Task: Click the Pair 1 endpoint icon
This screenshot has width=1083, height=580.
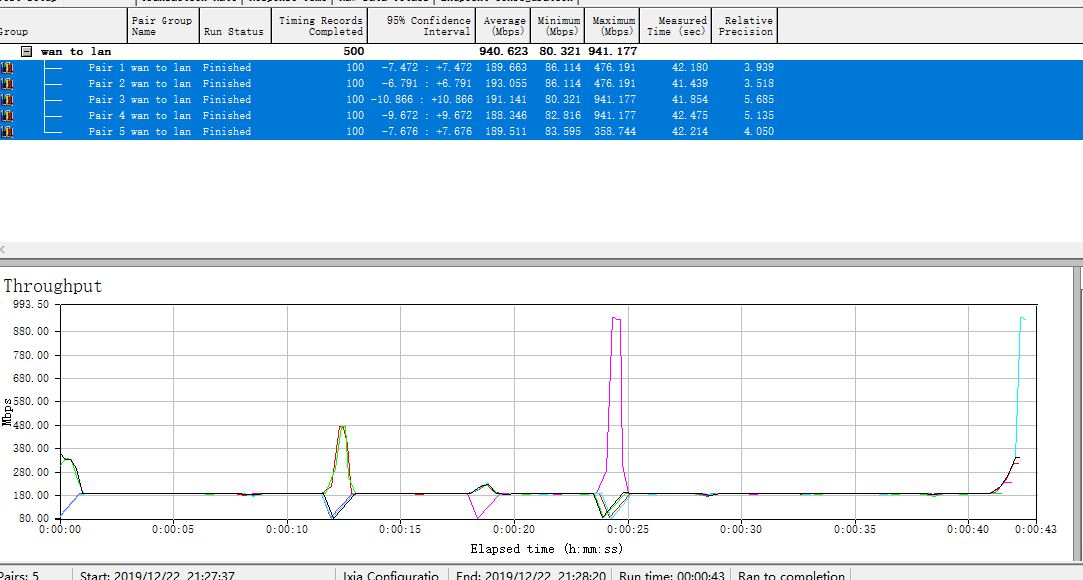Action: pos(6,68)
